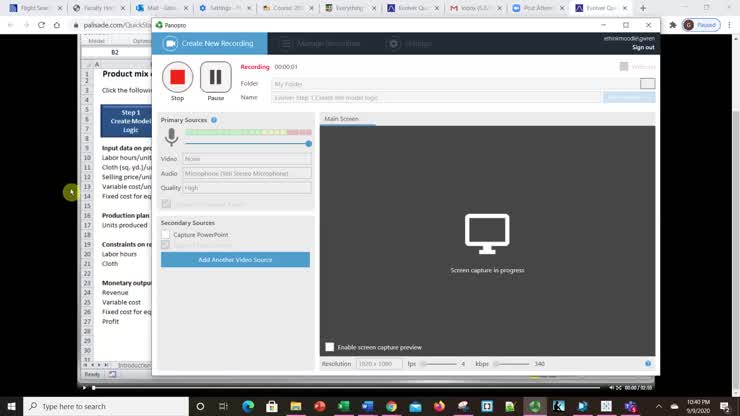Pause the Panopto recording
The image size is (740, 416).
click(x=215, y=77)
